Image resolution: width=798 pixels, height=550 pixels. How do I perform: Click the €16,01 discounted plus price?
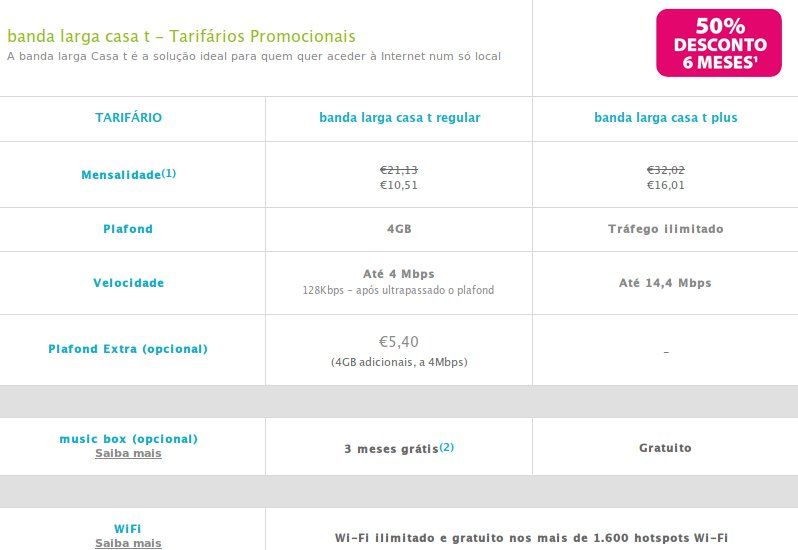pyautogui.click(x=665, y=185)
